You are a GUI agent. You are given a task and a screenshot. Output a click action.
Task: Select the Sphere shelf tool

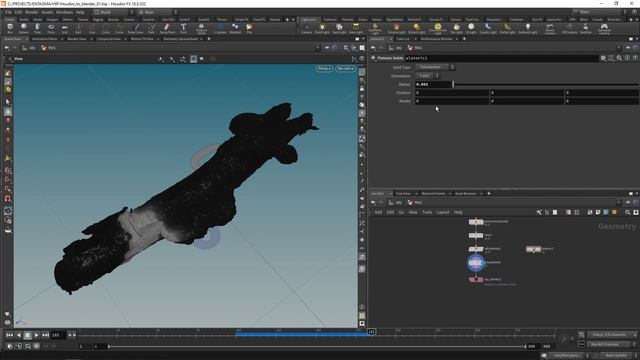click(24, 29)
